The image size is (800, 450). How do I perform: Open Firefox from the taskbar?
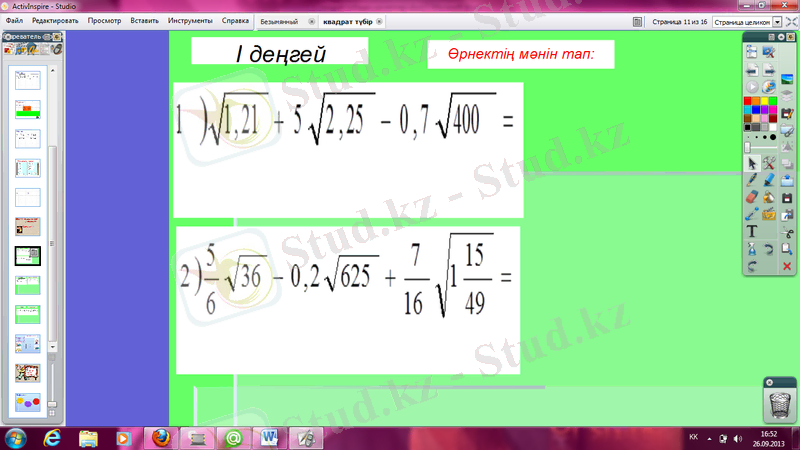tap(161, 437)
